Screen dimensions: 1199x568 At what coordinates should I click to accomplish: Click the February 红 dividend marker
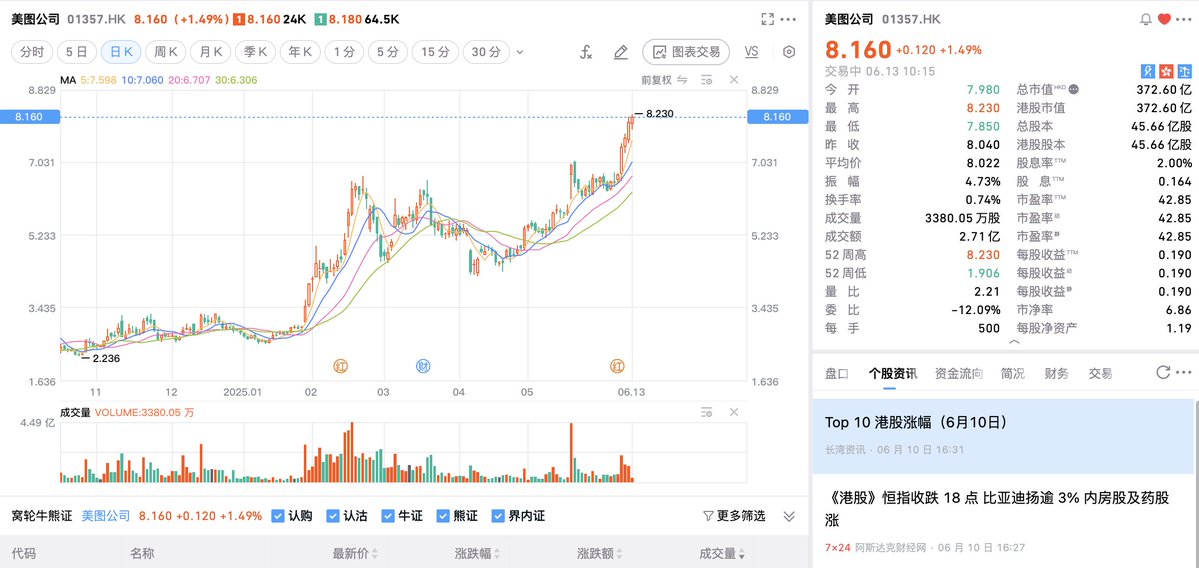340,366
